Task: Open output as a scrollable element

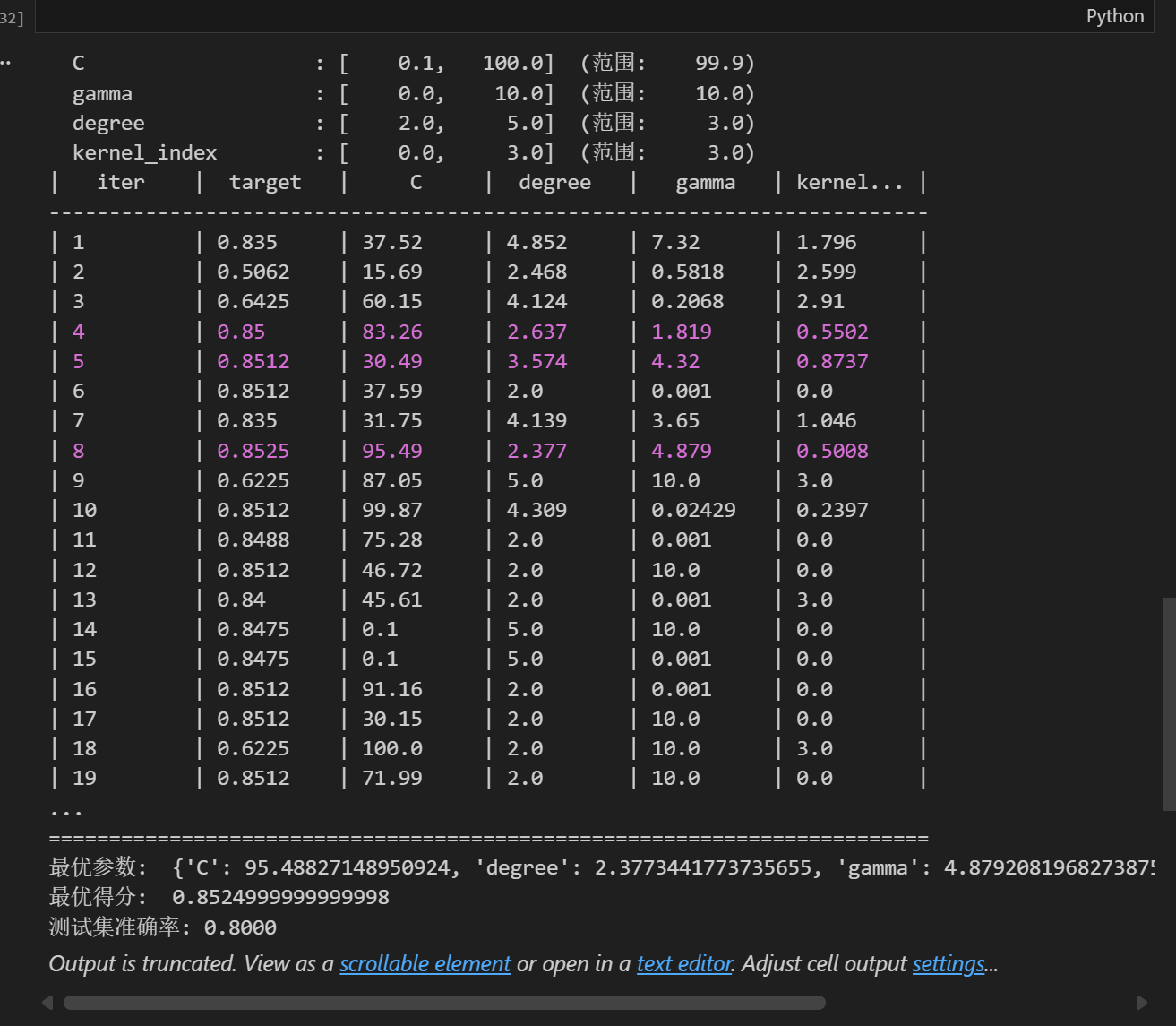Action: point(425,964)
